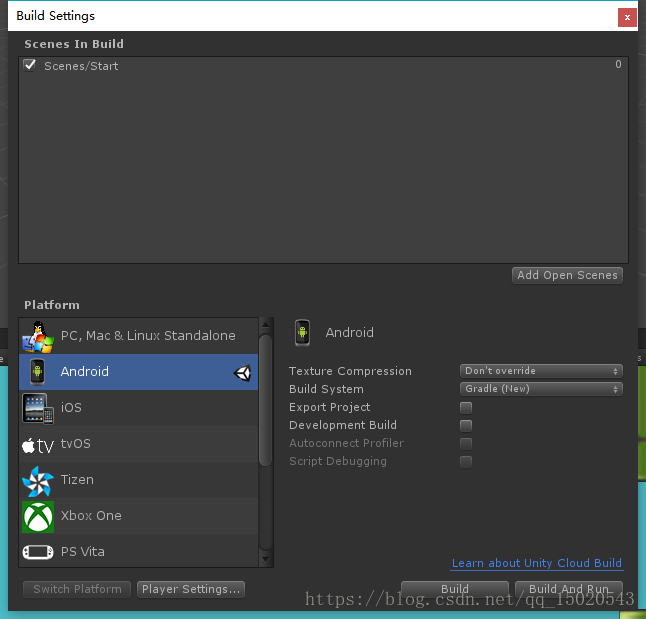Uncheck the Scenes/Start scene checkbox
This screenshot has height=619, width=646.
coord(30,65)
